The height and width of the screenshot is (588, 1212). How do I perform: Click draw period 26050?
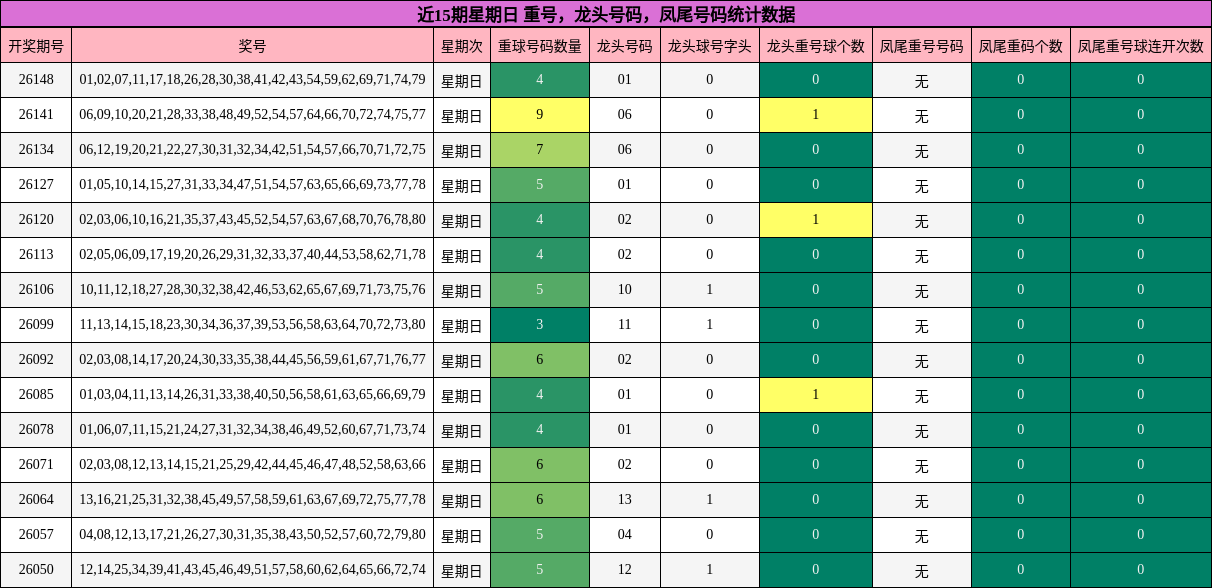36,570
